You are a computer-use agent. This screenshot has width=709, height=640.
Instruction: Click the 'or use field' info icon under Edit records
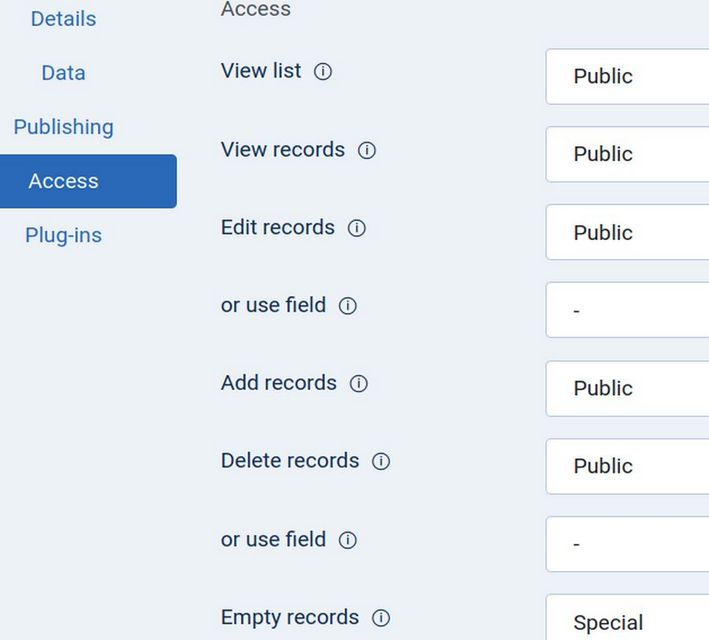pos(348,307)
